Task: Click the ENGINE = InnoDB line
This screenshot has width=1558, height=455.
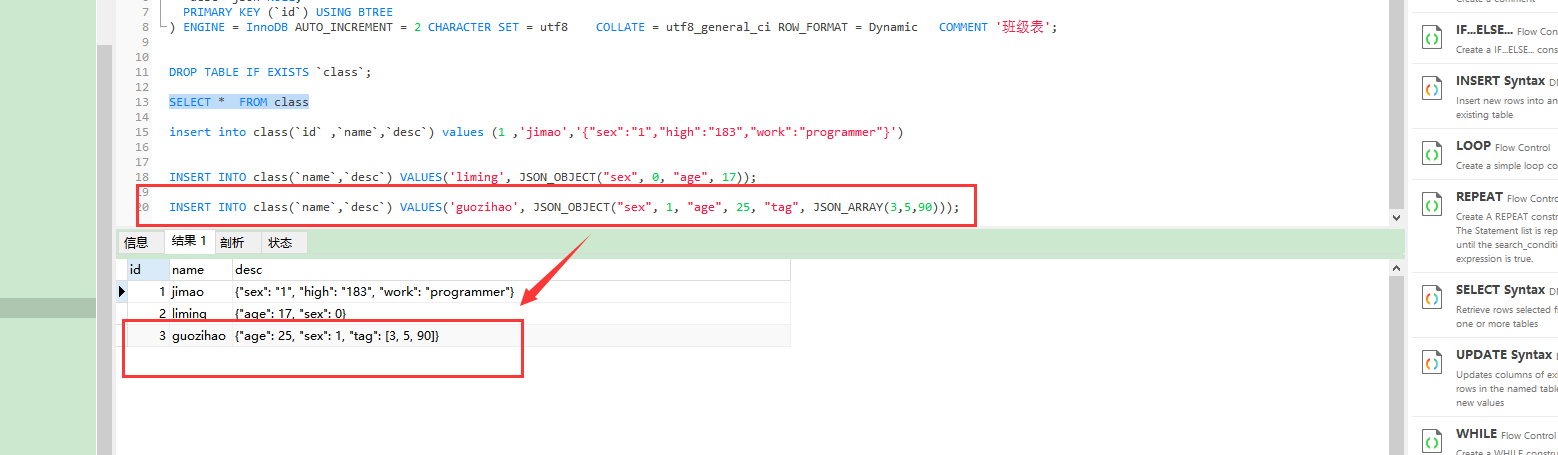Action: (613, 27)
